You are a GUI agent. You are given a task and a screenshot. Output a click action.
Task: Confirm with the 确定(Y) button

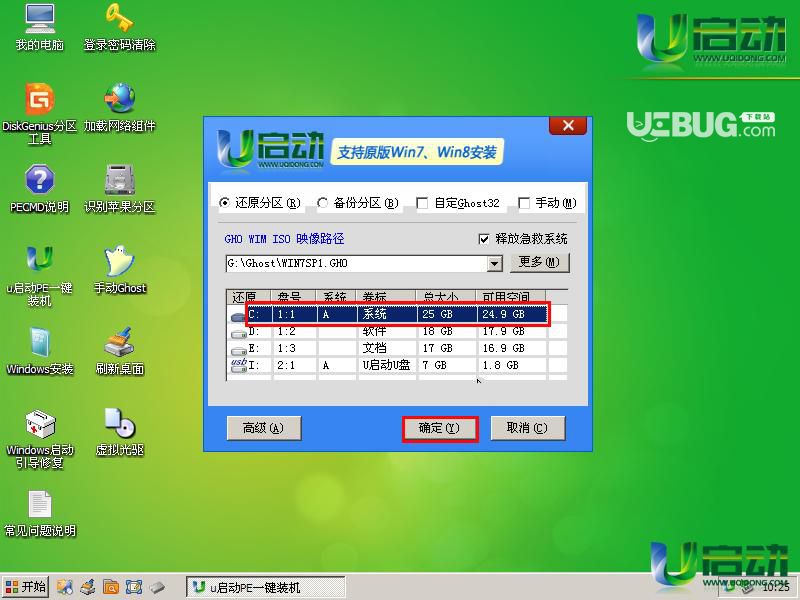point(439,428)
